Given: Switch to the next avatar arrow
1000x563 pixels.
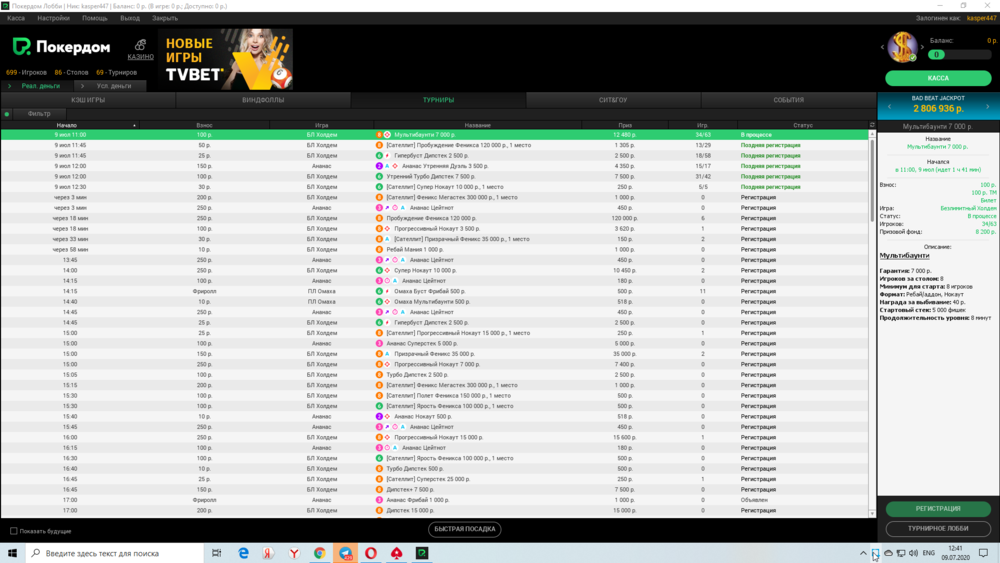Looking at the screenshot, I should click(922, 47).
